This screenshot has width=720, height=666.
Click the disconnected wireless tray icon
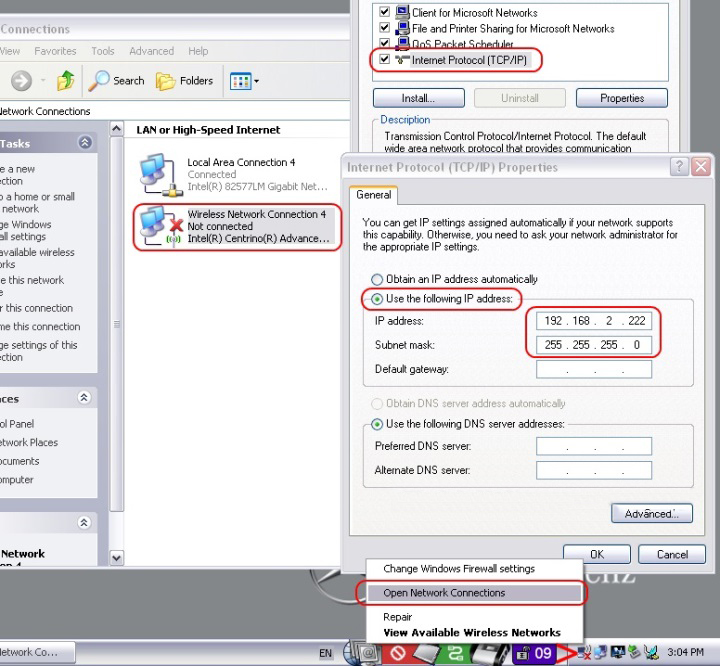(x=584, y=652)
